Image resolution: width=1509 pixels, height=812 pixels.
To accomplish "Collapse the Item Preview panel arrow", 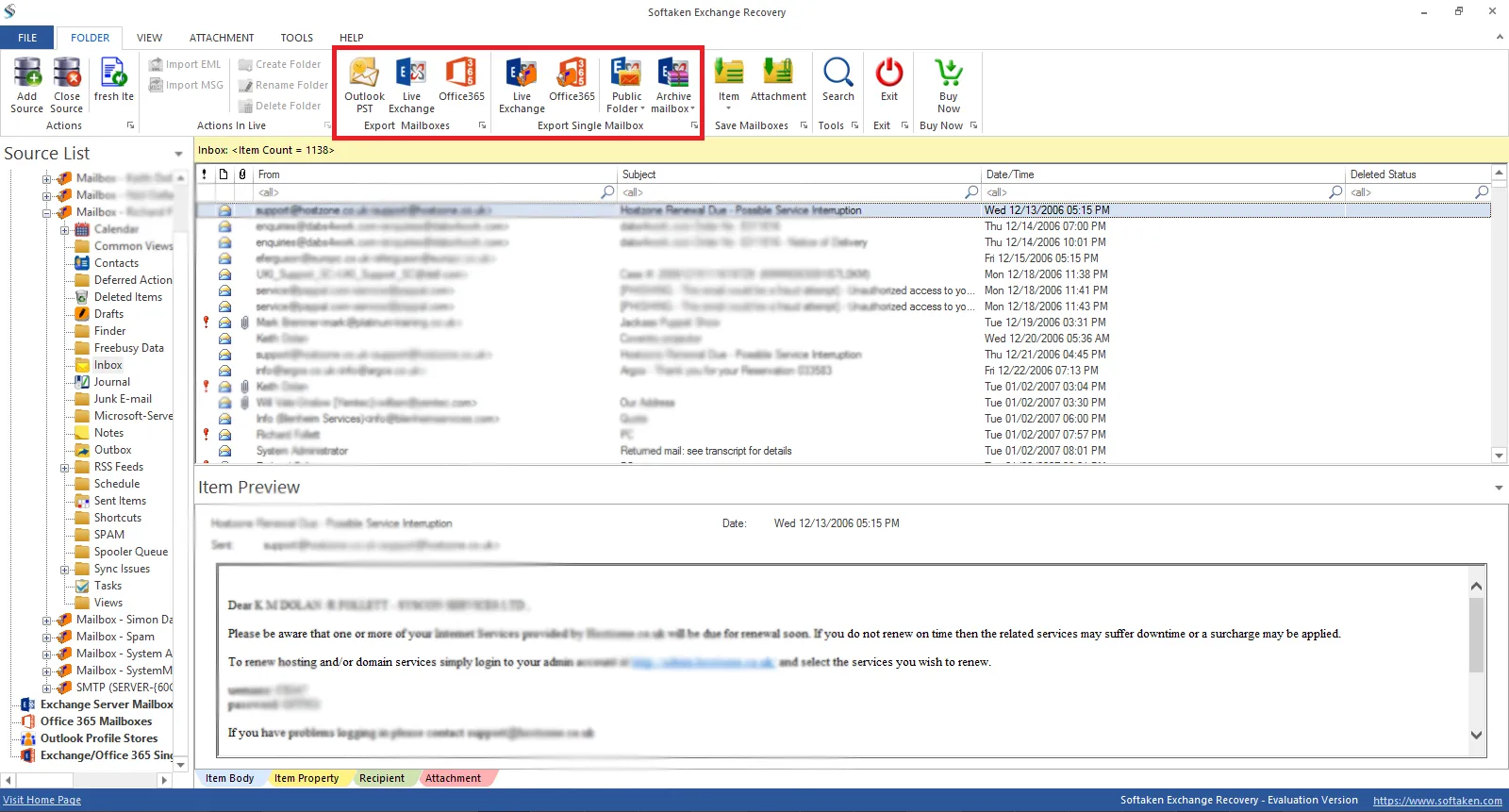I will 1499,488.
